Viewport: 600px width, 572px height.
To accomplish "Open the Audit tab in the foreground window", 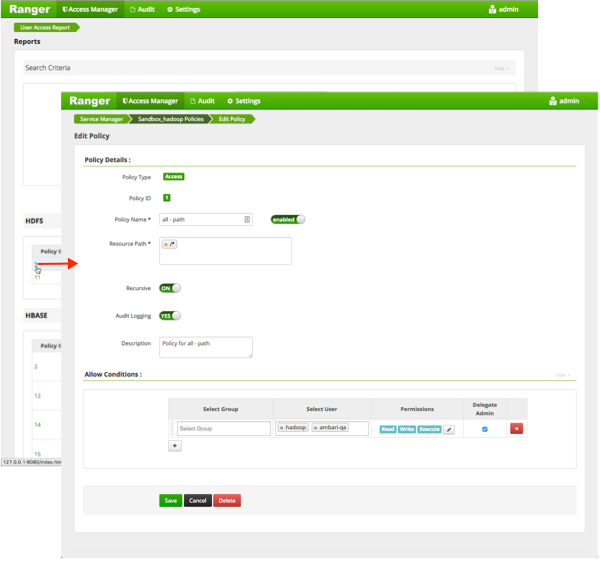I will click(201, 101).
